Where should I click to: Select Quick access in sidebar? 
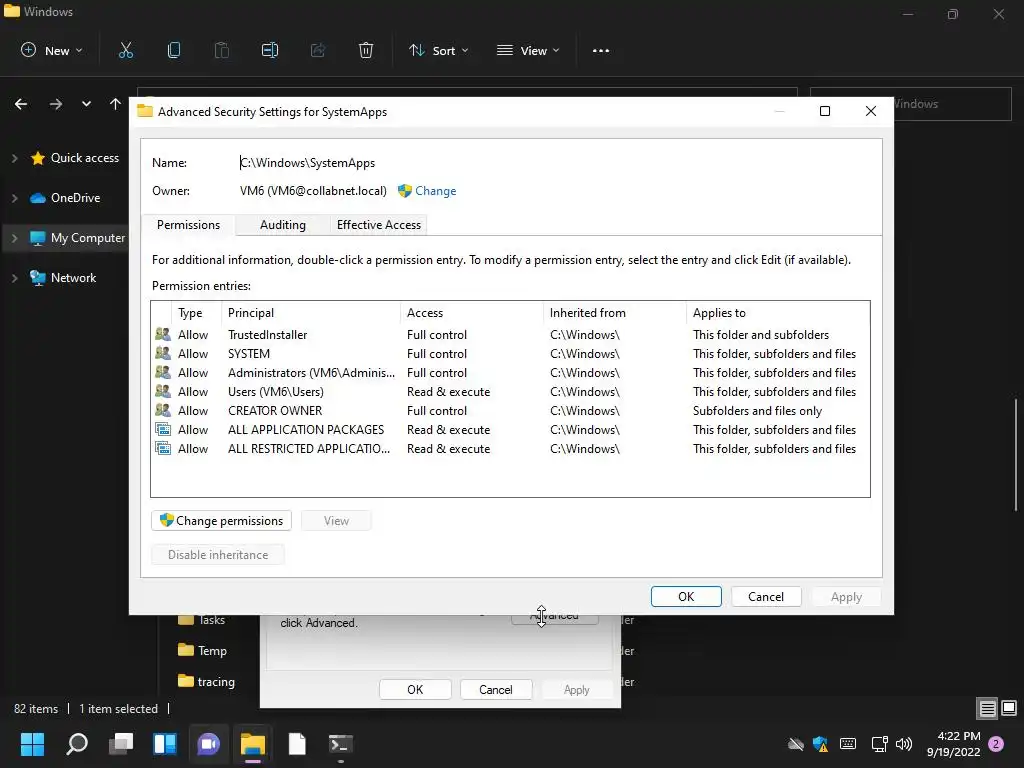tap(74, 158)
